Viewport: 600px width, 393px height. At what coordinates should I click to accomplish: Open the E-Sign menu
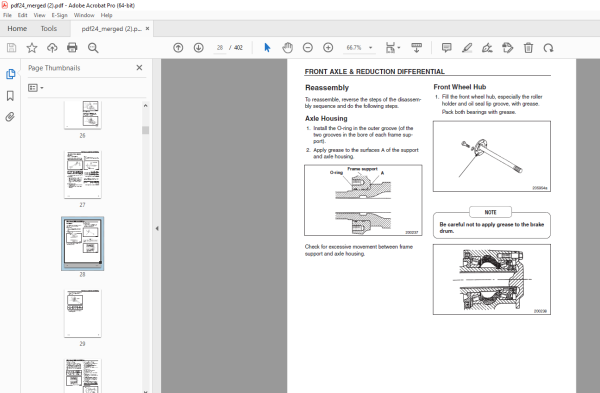59,15
